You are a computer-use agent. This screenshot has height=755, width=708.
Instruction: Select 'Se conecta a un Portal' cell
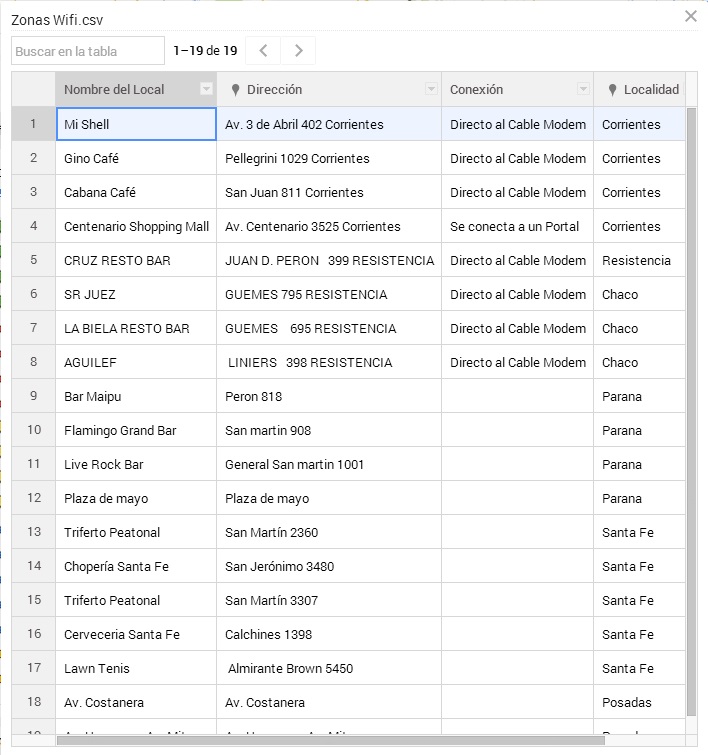(x=517, y=226)
